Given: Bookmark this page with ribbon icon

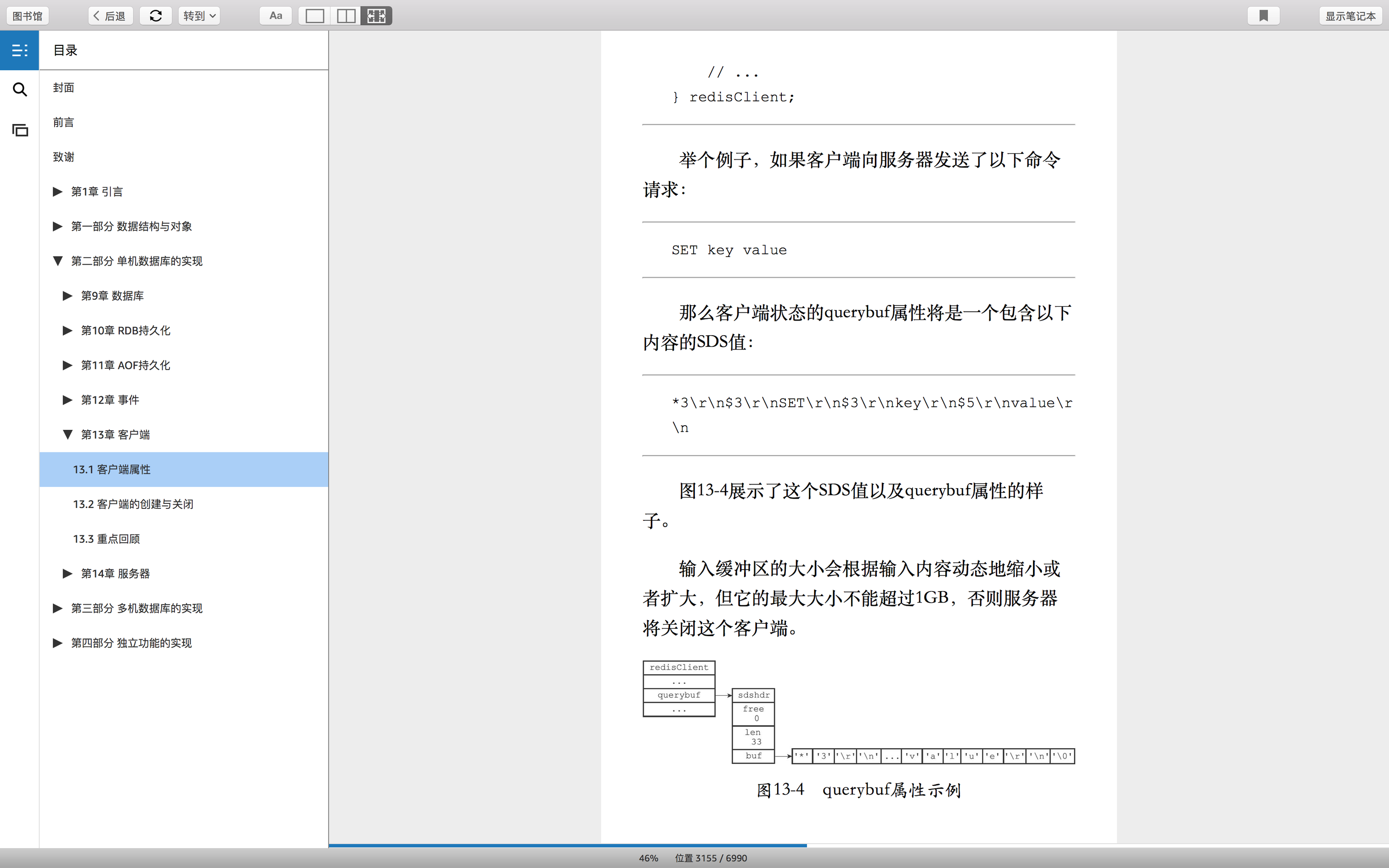Looking at the screenshot, I should click(x=1263, y=16).
